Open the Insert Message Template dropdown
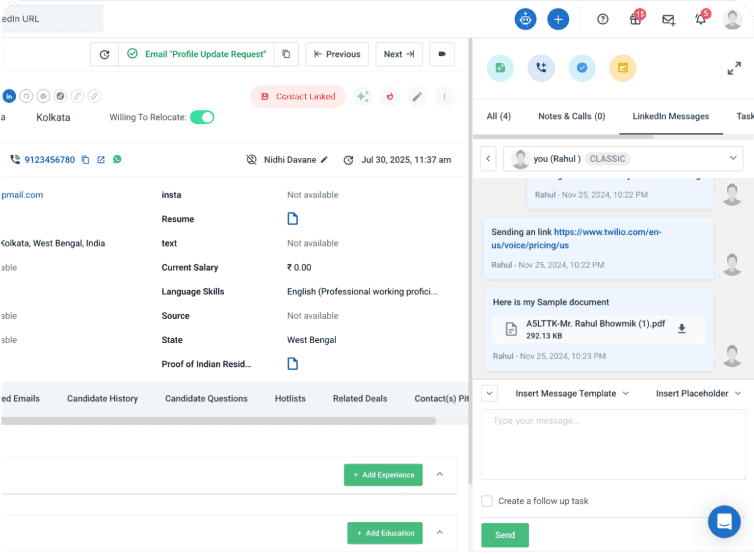 571,394
